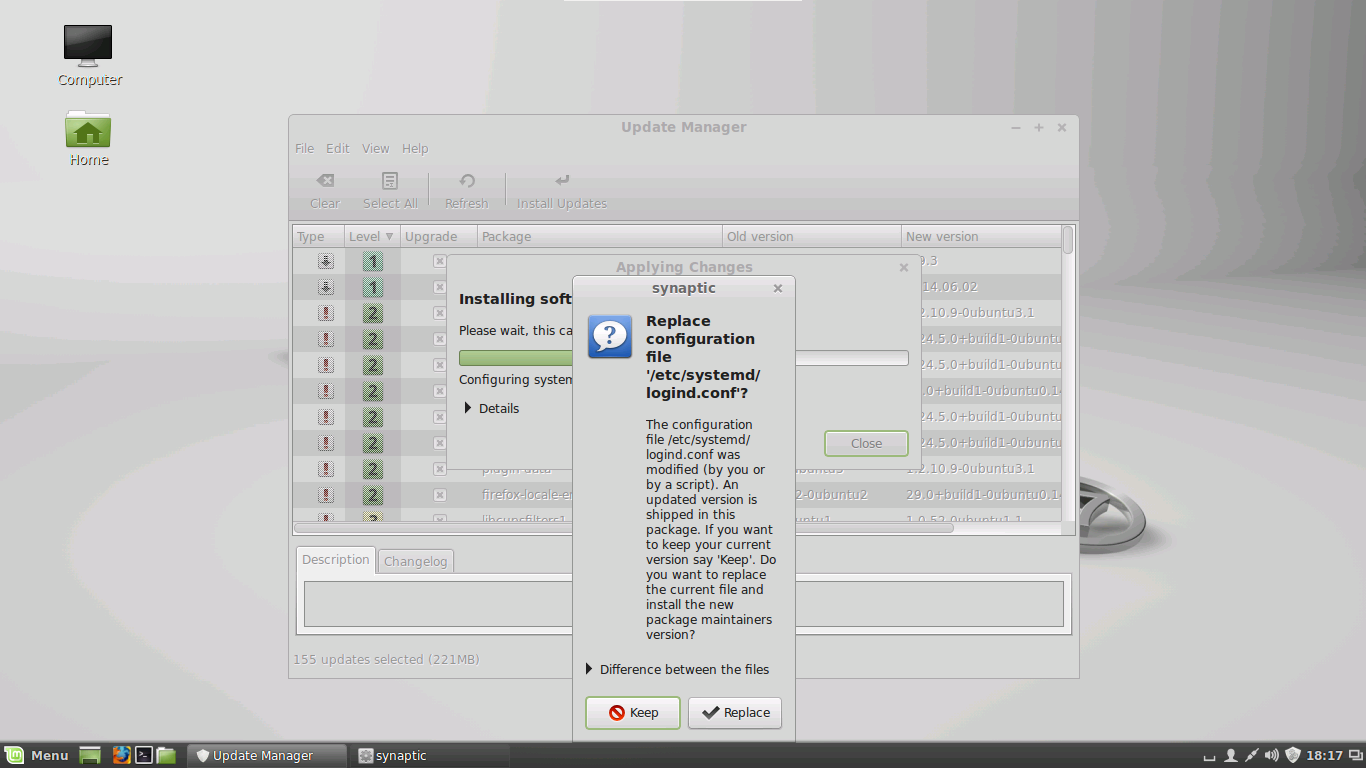The image size is (1366, 768).
Task: Open the file manager panel launcher
Action: pos(166,755)
